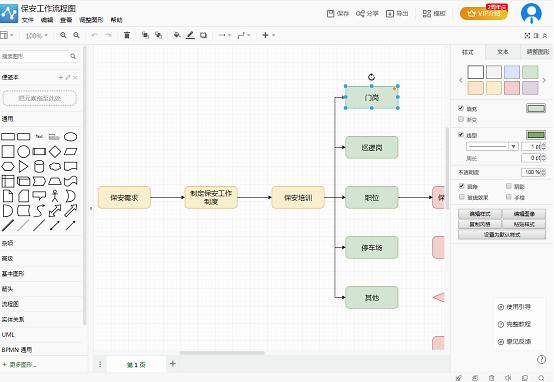Click the collapse chevrons icon at toolbar right

click(x=545, y=36)
